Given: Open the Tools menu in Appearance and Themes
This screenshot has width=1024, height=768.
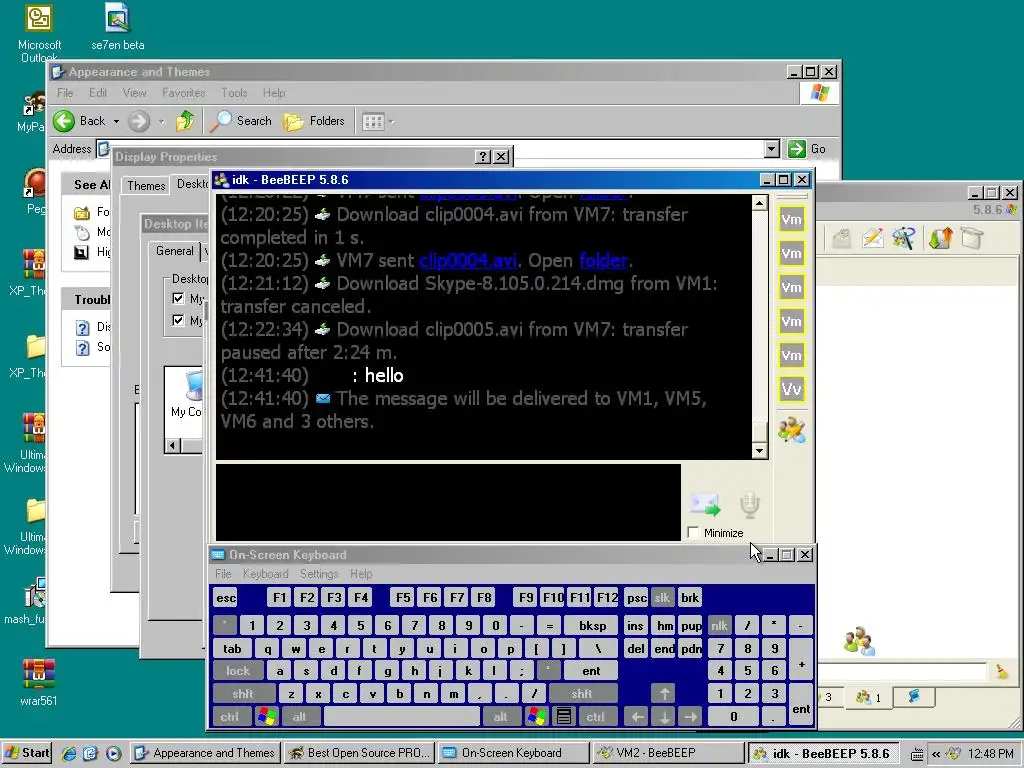Looking at the screenshot, I should coord(234,93).
